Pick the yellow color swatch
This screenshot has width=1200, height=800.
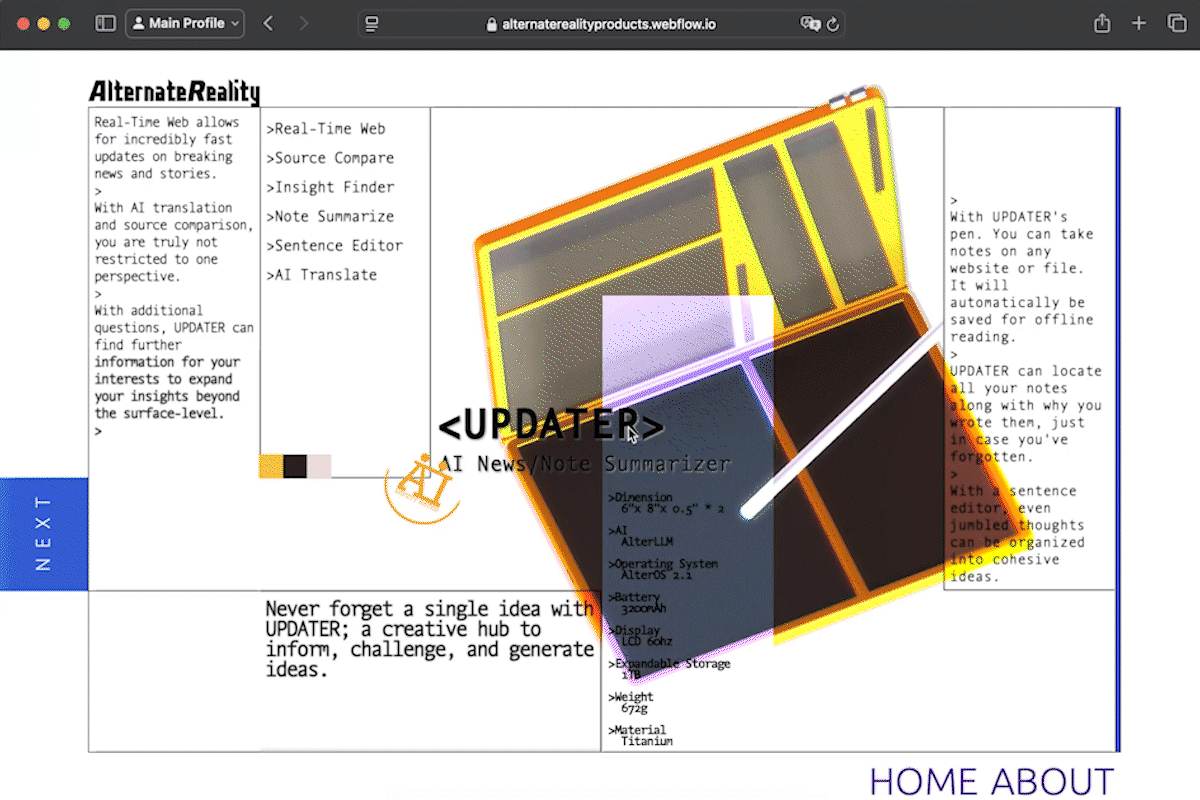point(271,466)
